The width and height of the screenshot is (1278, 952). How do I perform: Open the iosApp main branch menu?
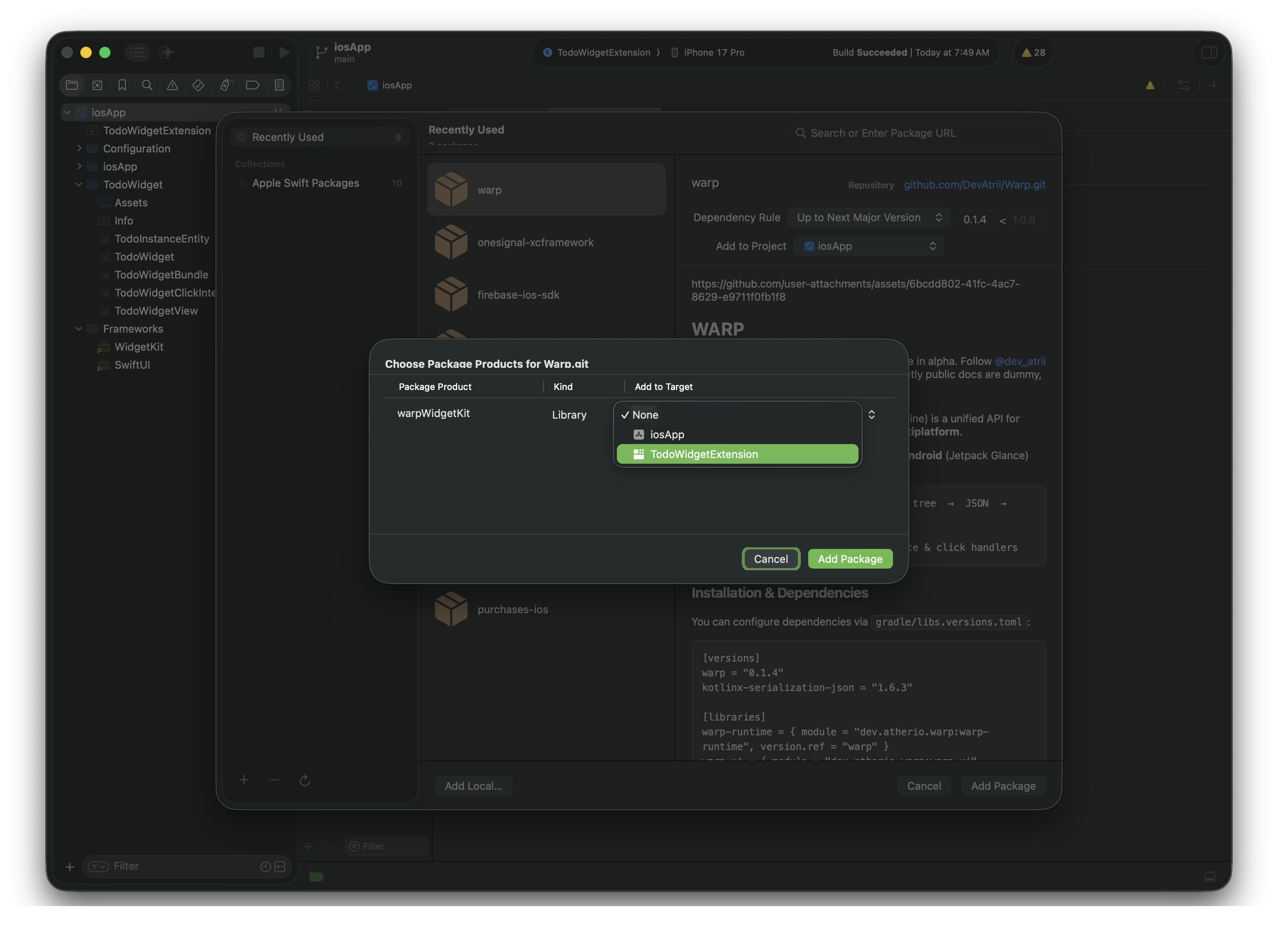click(343, 52)
